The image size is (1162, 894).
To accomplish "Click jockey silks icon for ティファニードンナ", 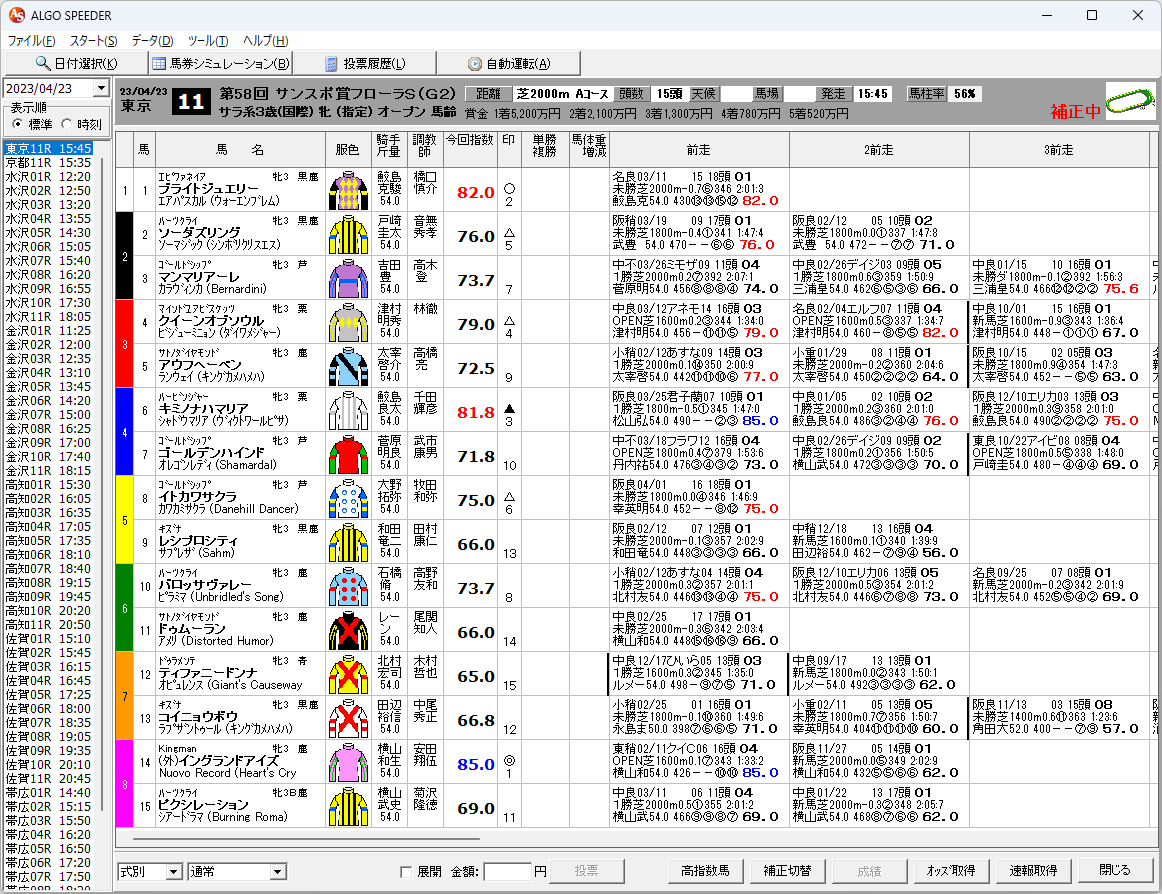I will [x=348, y=675].
